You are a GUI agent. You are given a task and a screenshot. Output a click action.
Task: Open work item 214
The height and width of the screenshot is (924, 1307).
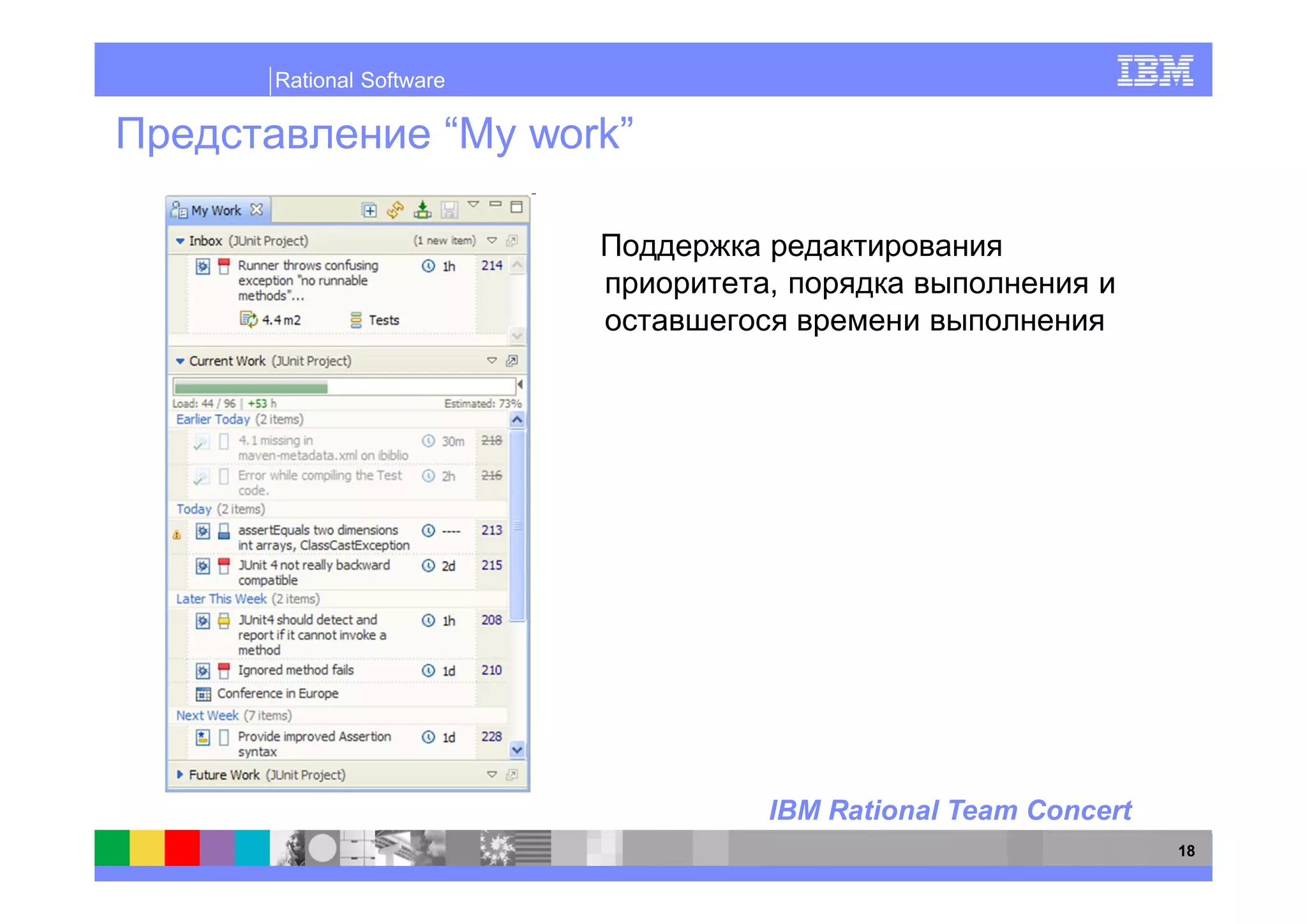click(491, 265)
